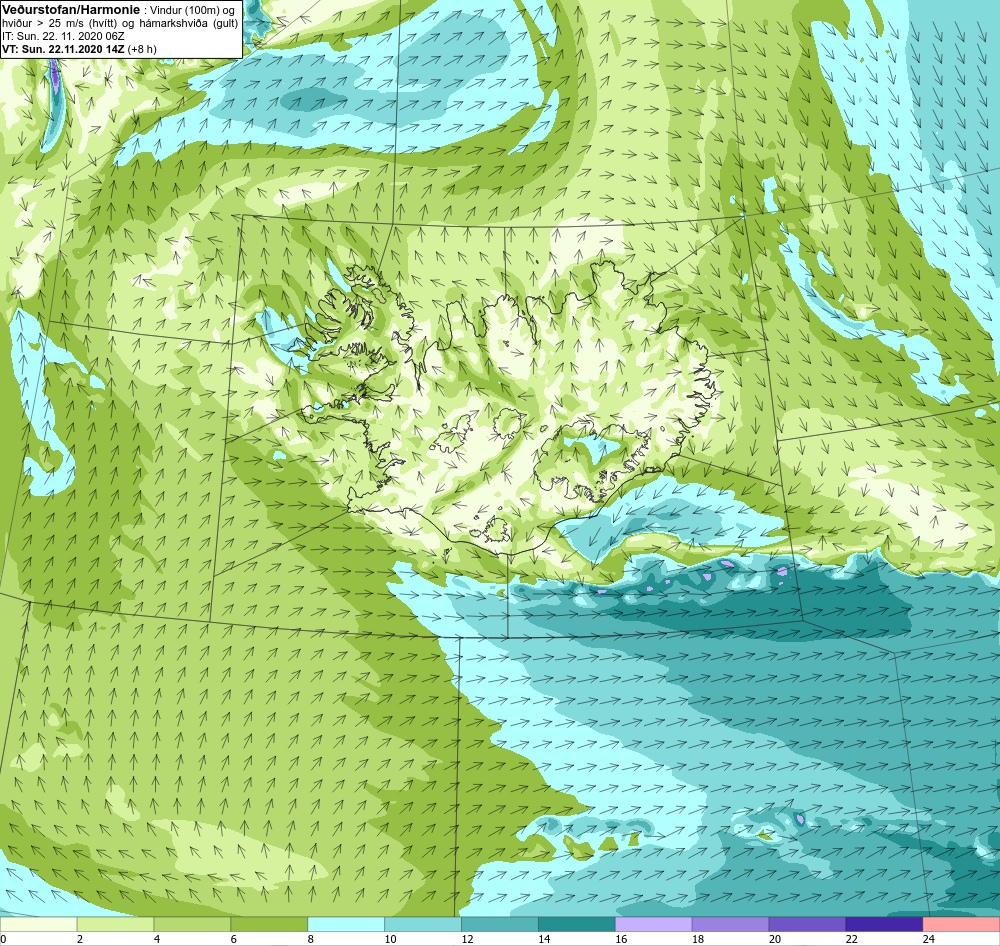Click the lavender 16–18 legend swatch

click(653, 924)
